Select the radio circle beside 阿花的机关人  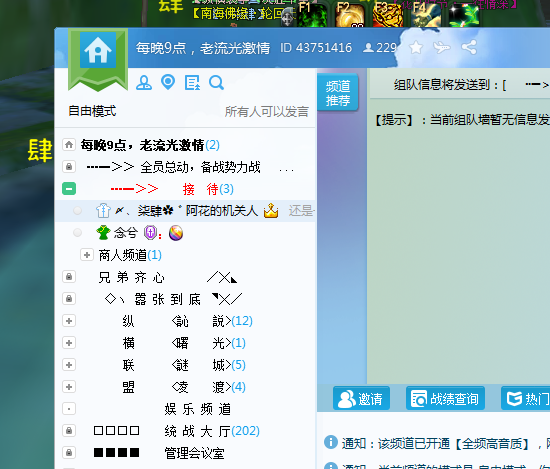click(78, 210)
